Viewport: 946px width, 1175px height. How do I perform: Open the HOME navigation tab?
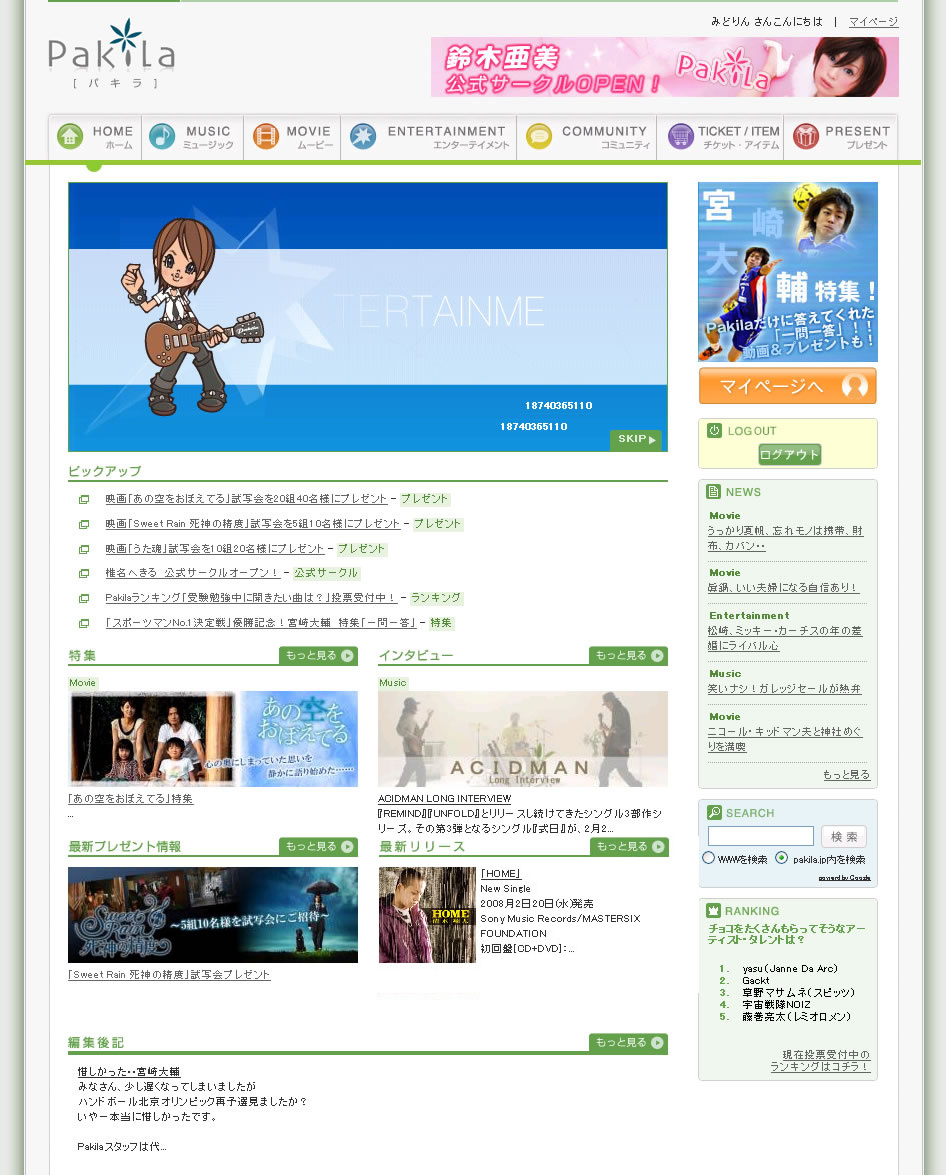95,137
